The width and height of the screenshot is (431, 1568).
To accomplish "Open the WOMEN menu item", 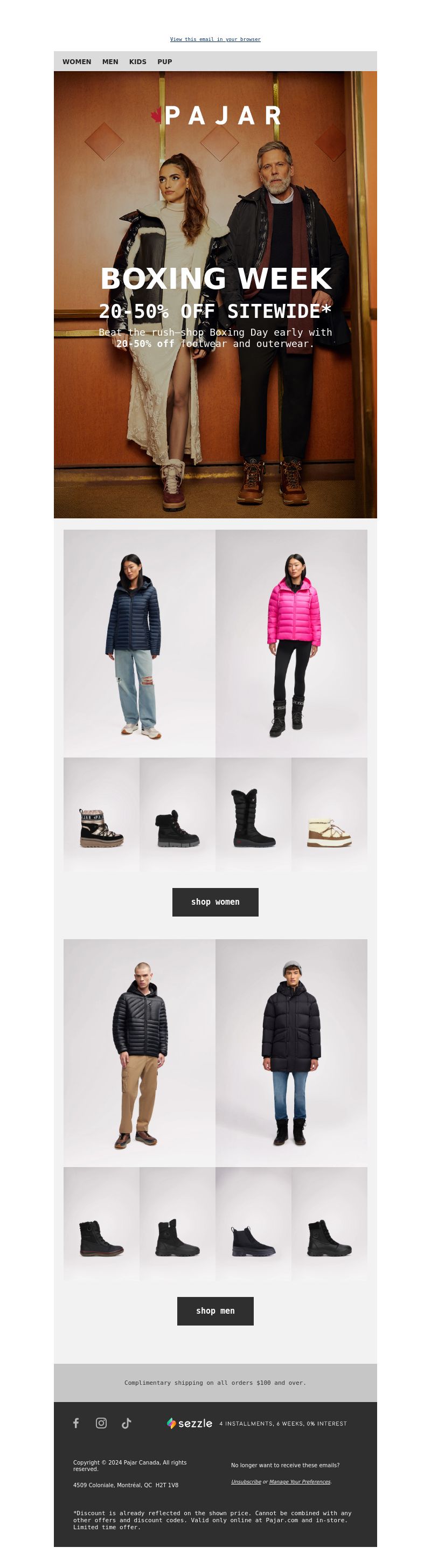I will click(x=77, y=61).
